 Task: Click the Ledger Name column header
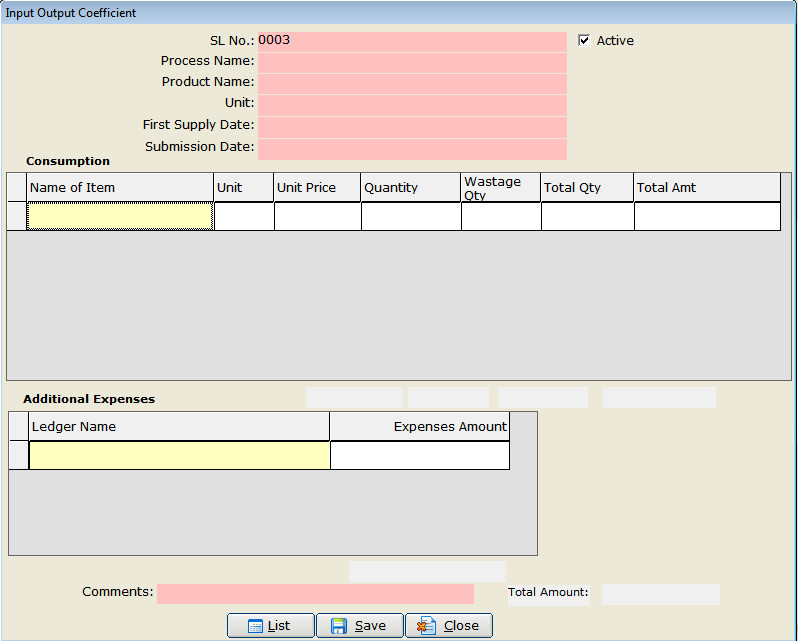[179, 426]
